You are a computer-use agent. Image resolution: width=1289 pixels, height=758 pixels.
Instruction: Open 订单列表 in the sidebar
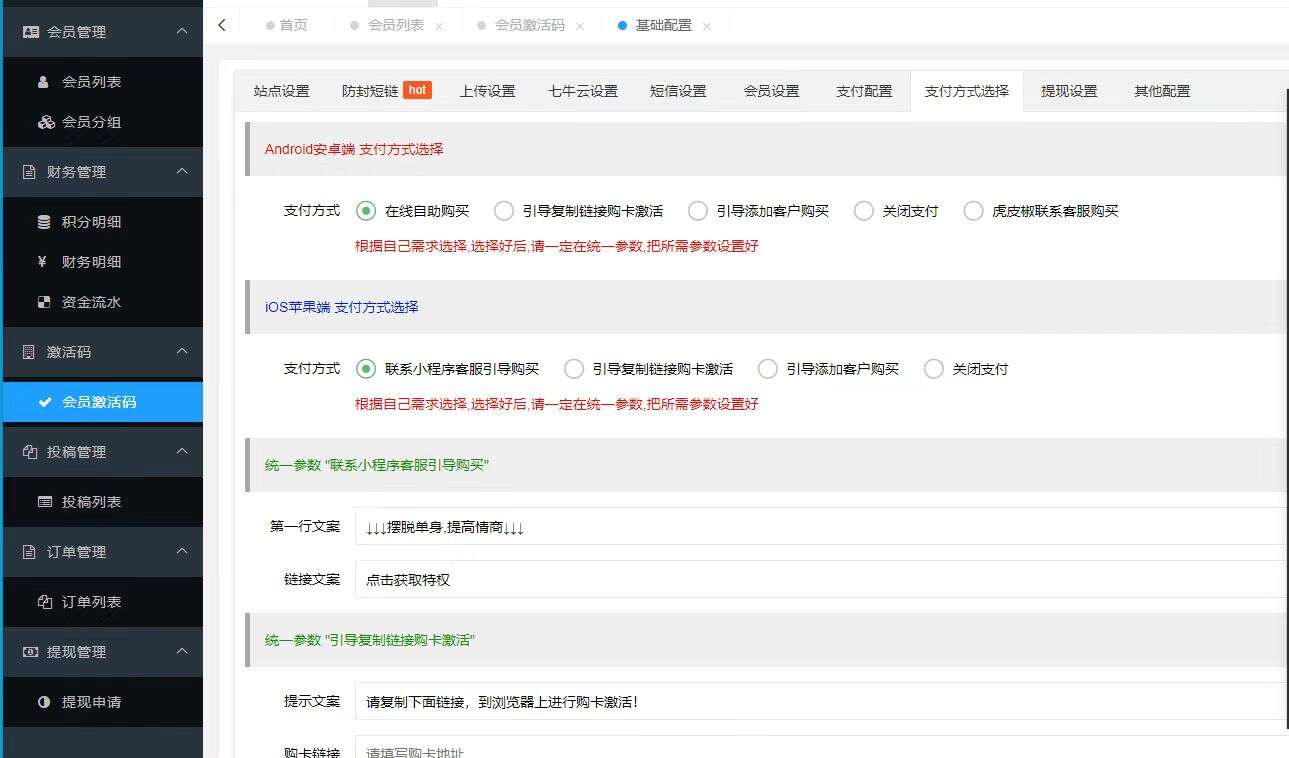pos(44,602)
